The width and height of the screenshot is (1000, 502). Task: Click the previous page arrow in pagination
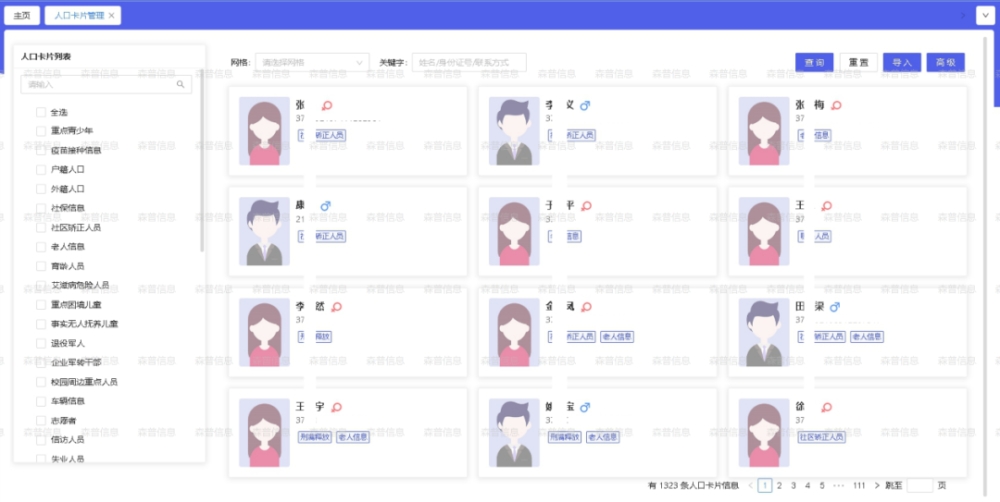coord(750,485)
